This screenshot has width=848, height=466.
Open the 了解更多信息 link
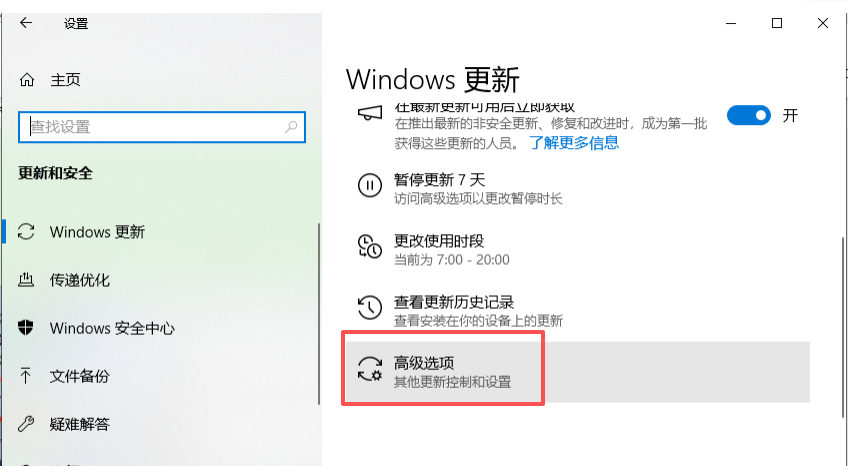tap(574, 143)
